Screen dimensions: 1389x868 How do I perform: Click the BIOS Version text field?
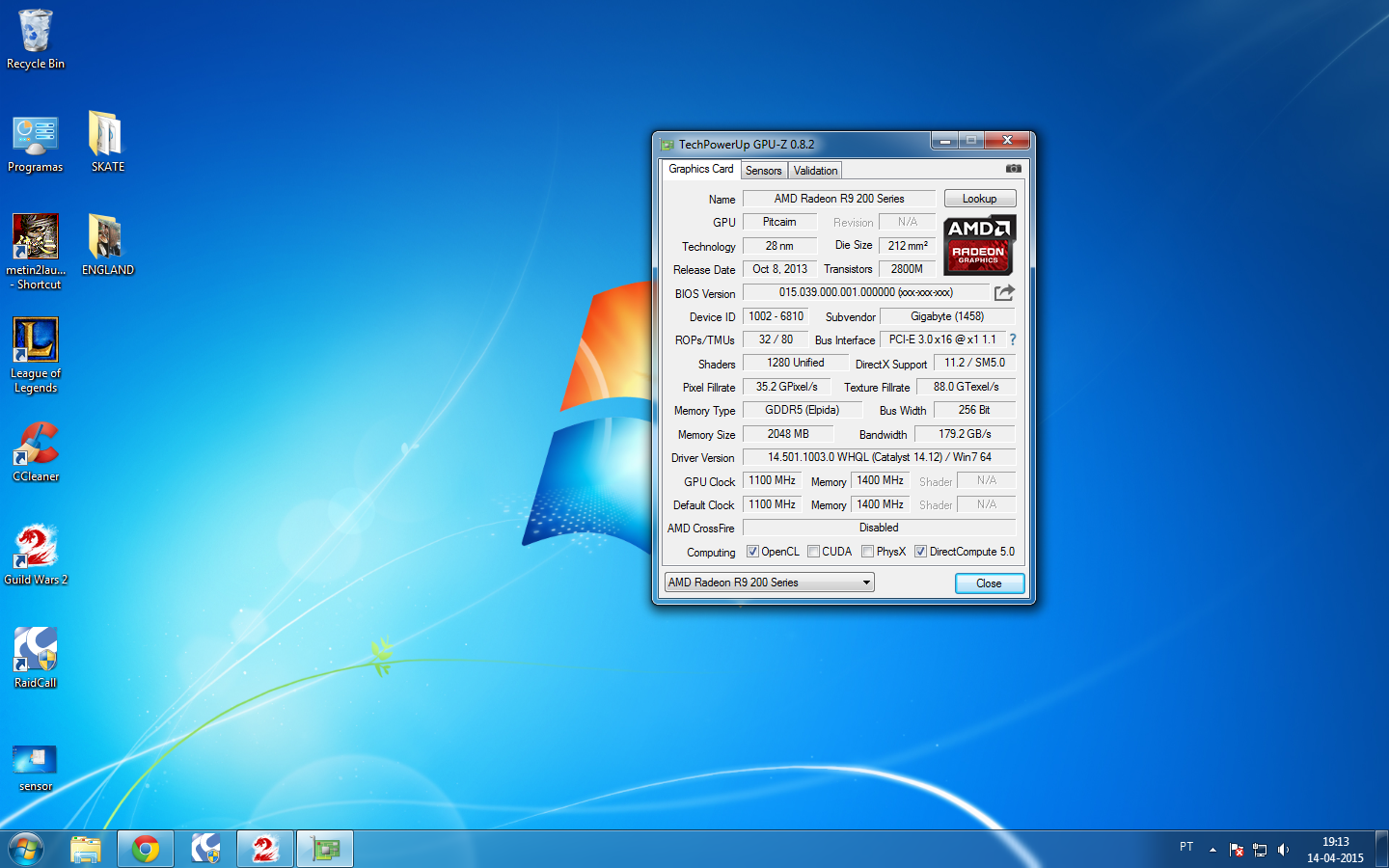point(865,292)
